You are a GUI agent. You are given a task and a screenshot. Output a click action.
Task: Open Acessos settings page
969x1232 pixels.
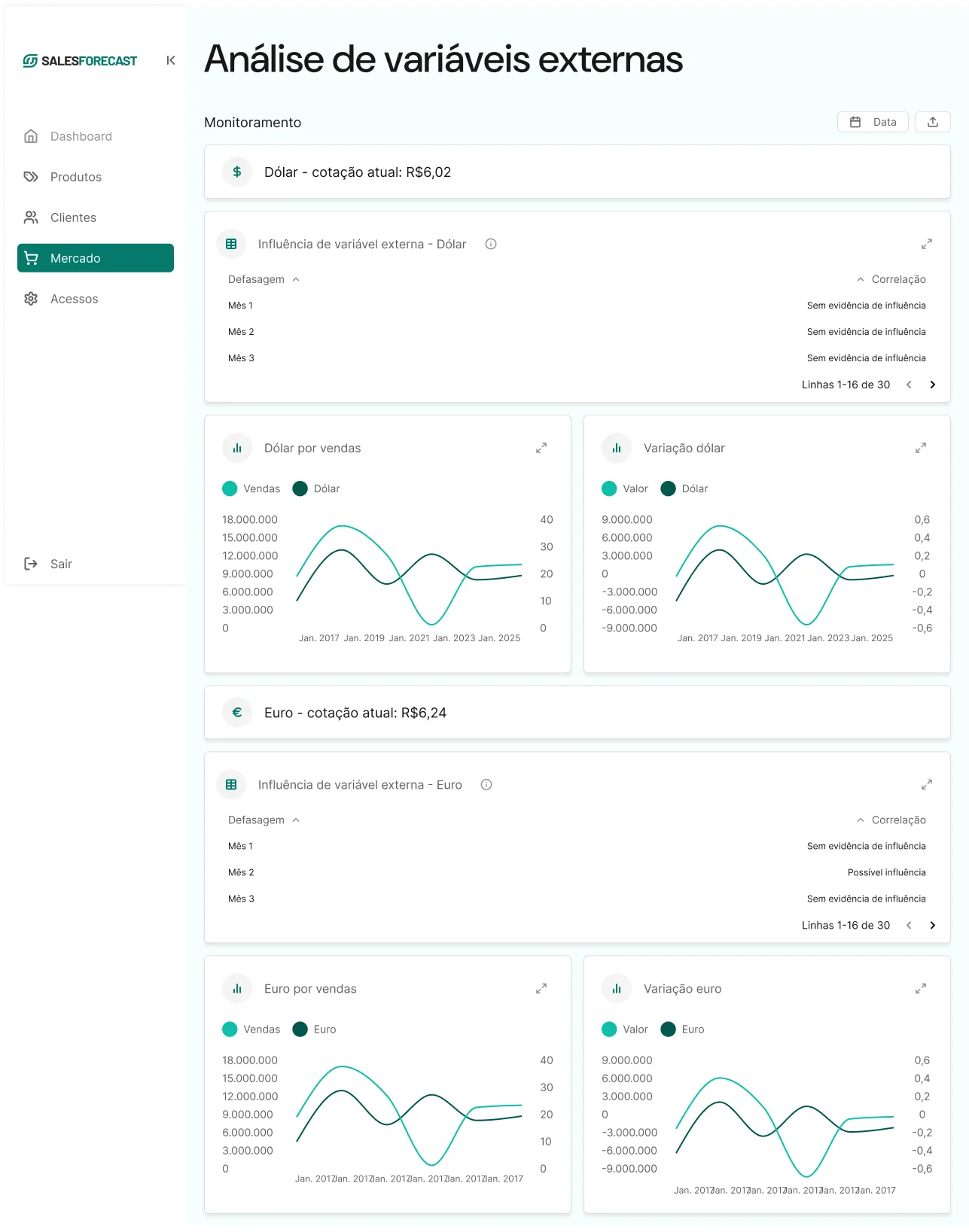coord(96,299)
